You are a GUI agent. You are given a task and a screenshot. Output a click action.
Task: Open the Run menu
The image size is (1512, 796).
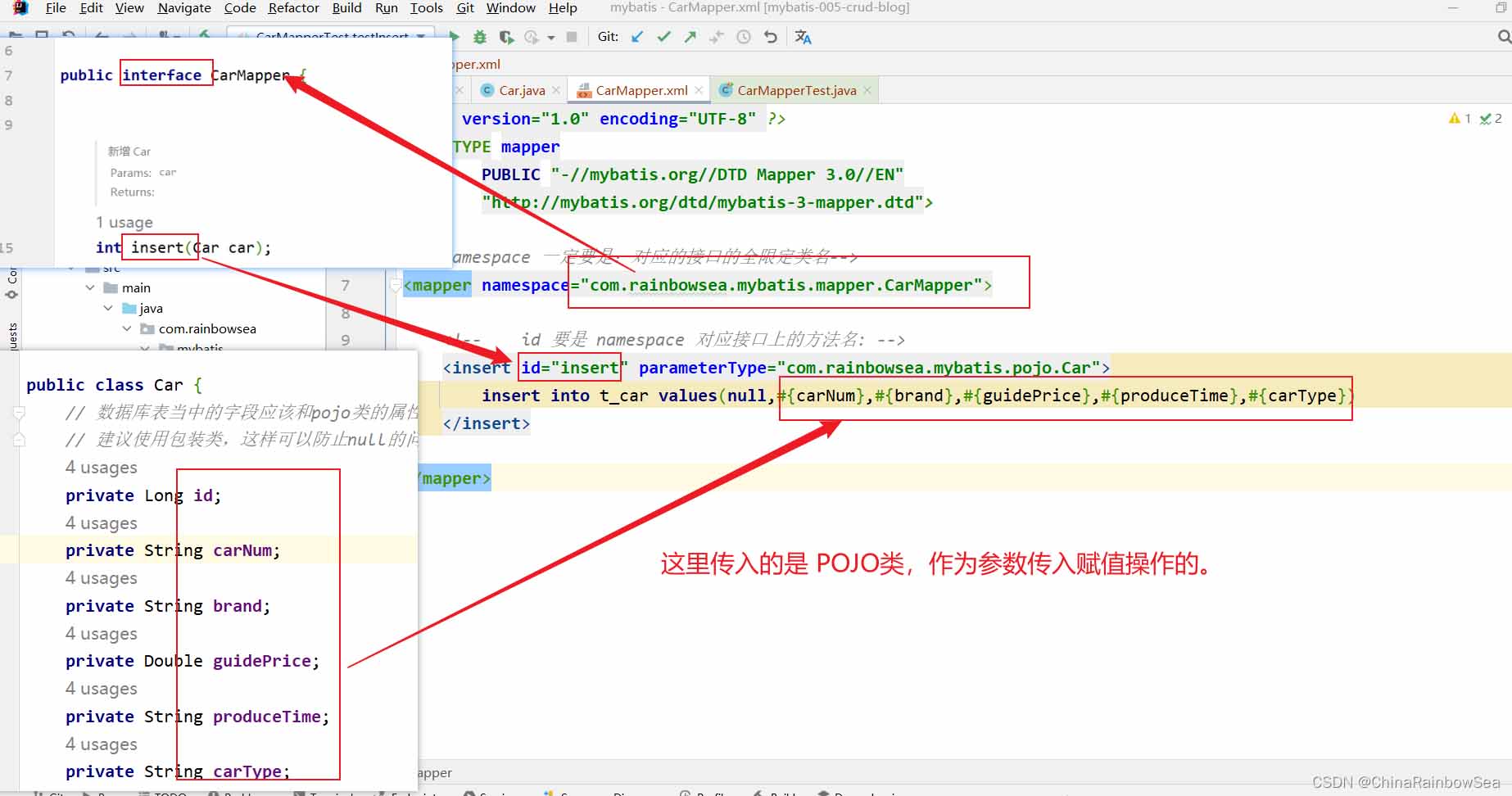(x=386, y=8)
